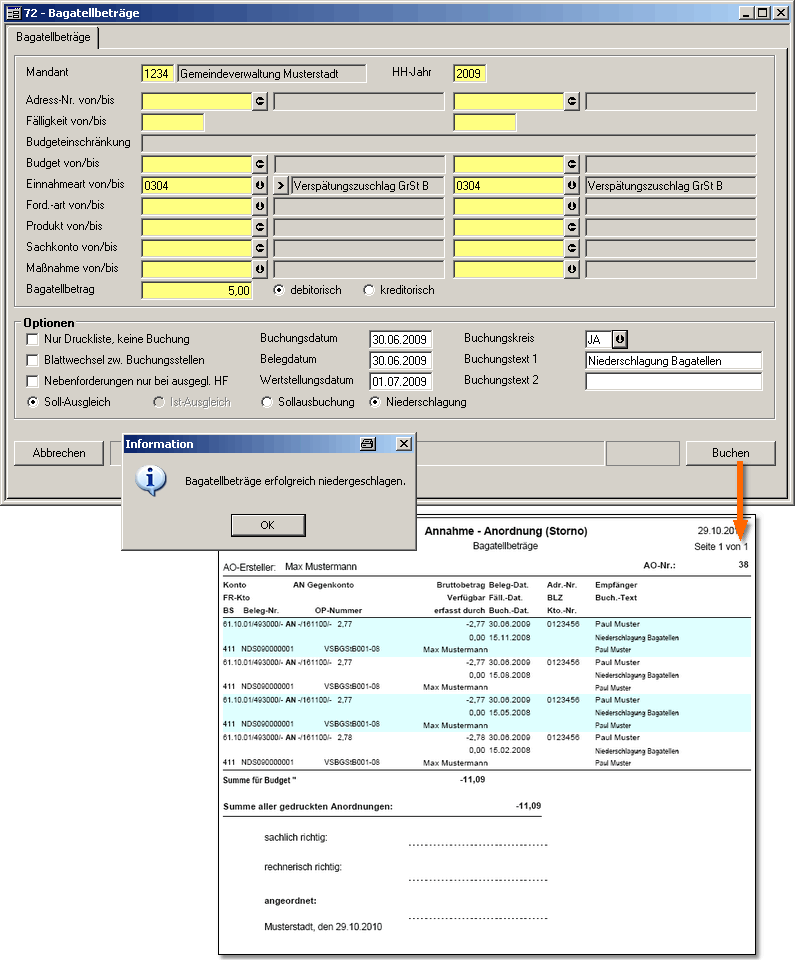The height and width of the screenshot is (962, 795).
Task: Click lookup icon beside second Sachkonto field
Action: 572,248
